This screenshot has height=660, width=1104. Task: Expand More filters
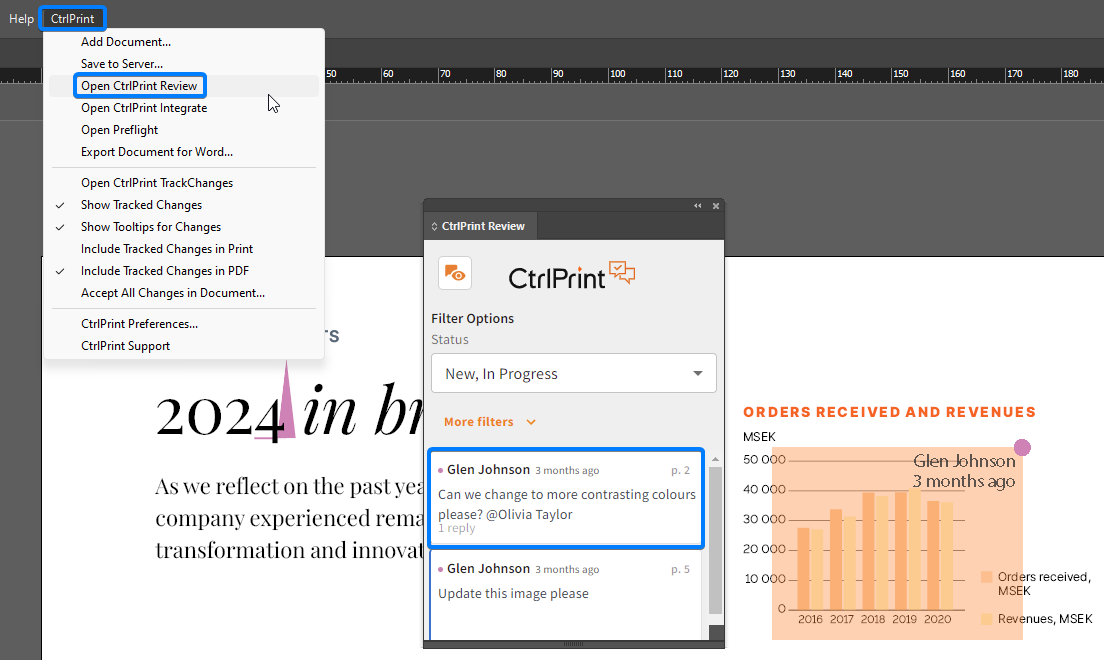pos(490,422)
